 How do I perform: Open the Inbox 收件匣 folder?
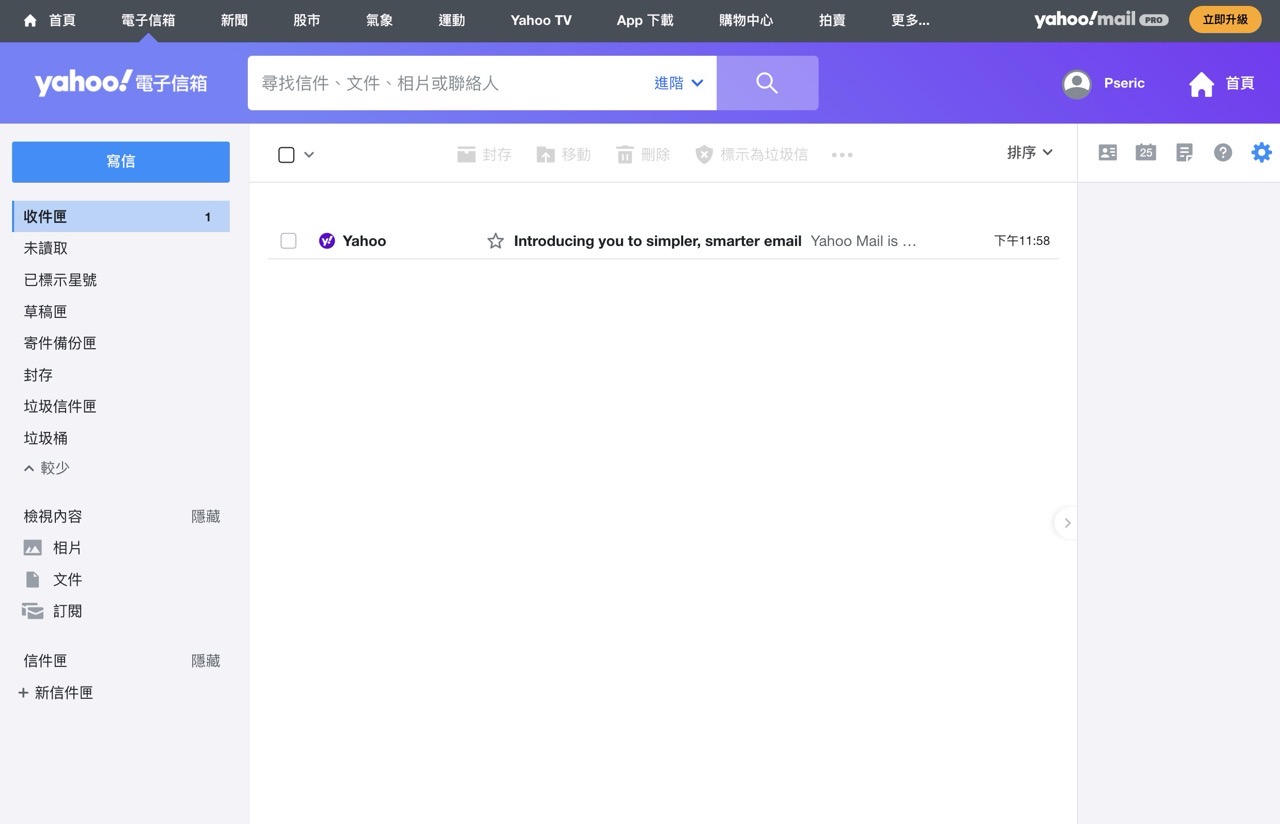121,217
